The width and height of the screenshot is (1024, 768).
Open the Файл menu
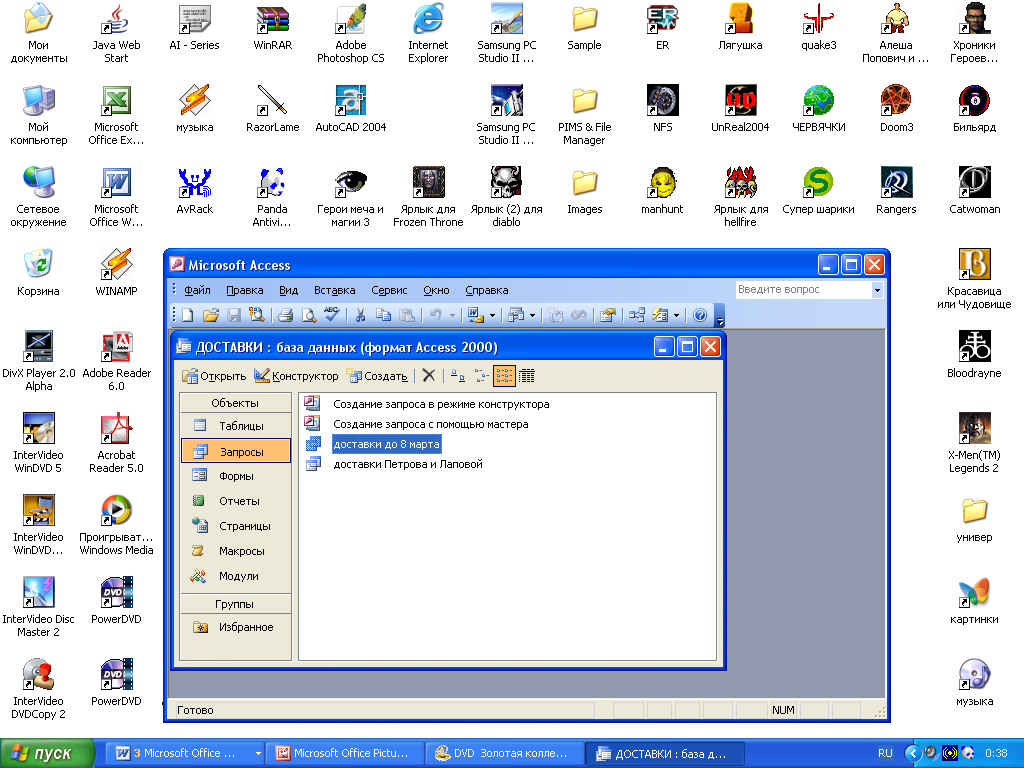point(197,290)
